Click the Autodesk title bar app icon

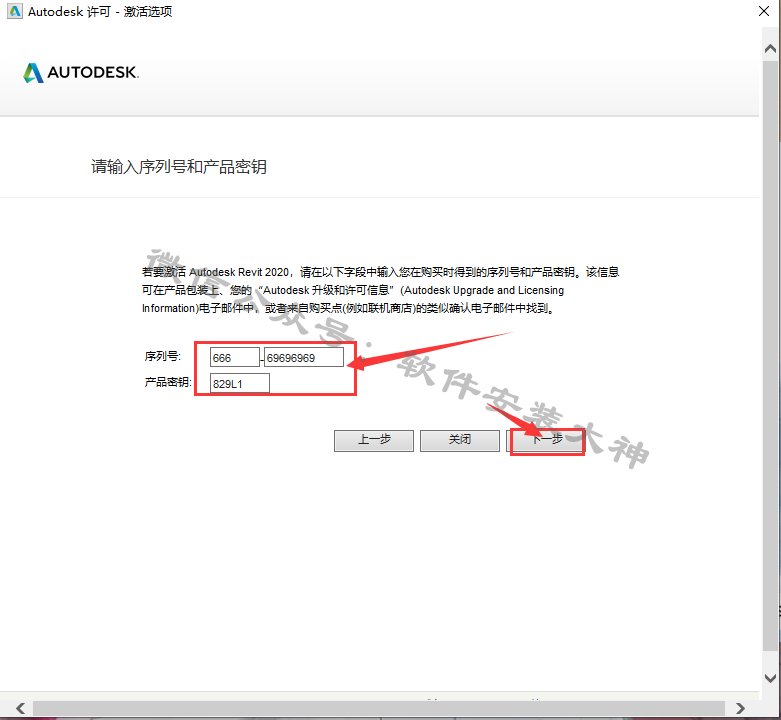(x=15, y=11)
